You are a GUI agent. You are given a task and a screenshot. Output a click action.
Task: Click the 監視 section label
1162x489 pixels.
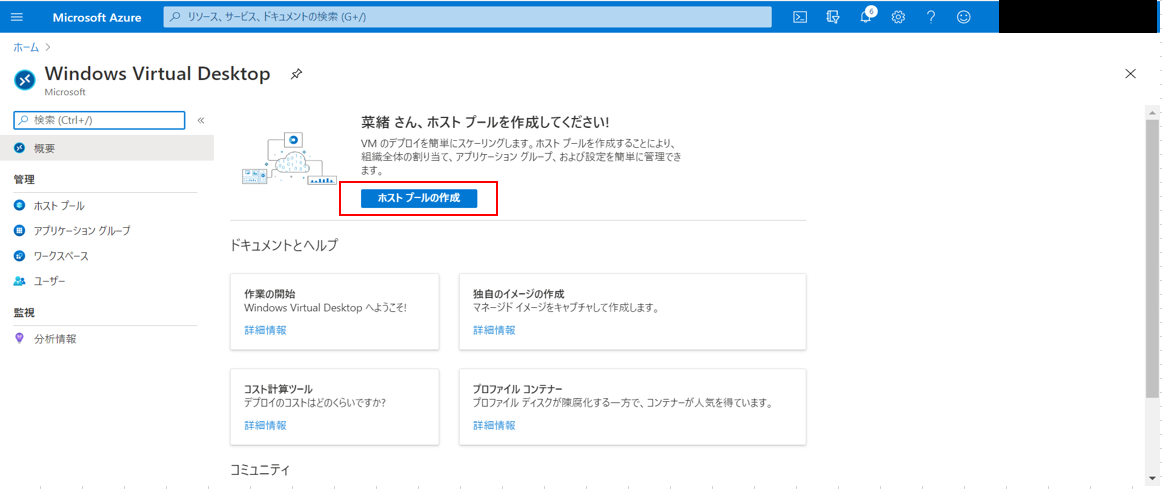coord(24,313)
